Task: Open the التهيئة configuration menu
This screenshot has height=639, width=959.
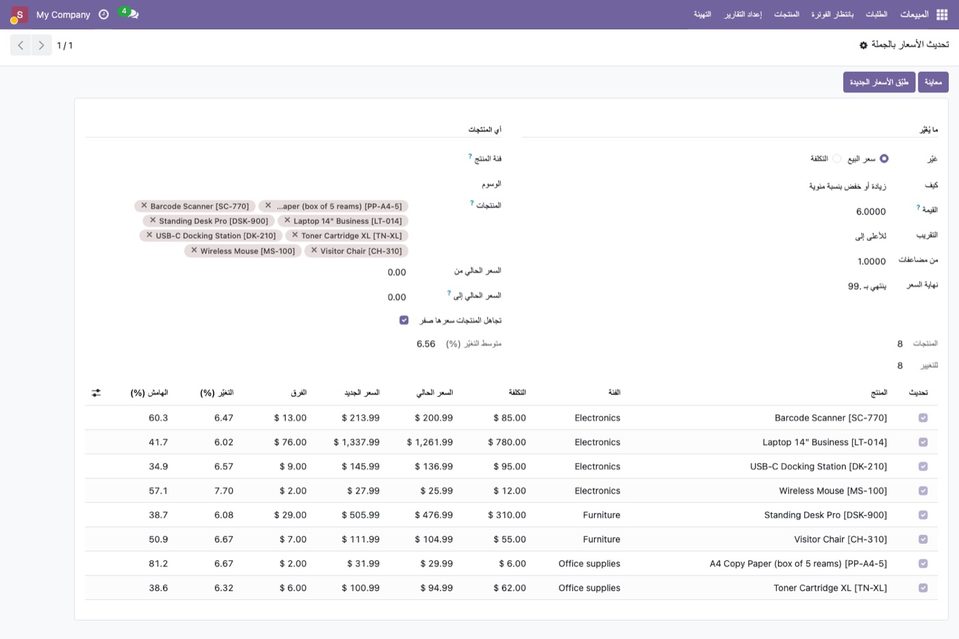Action: click(702, 14)
